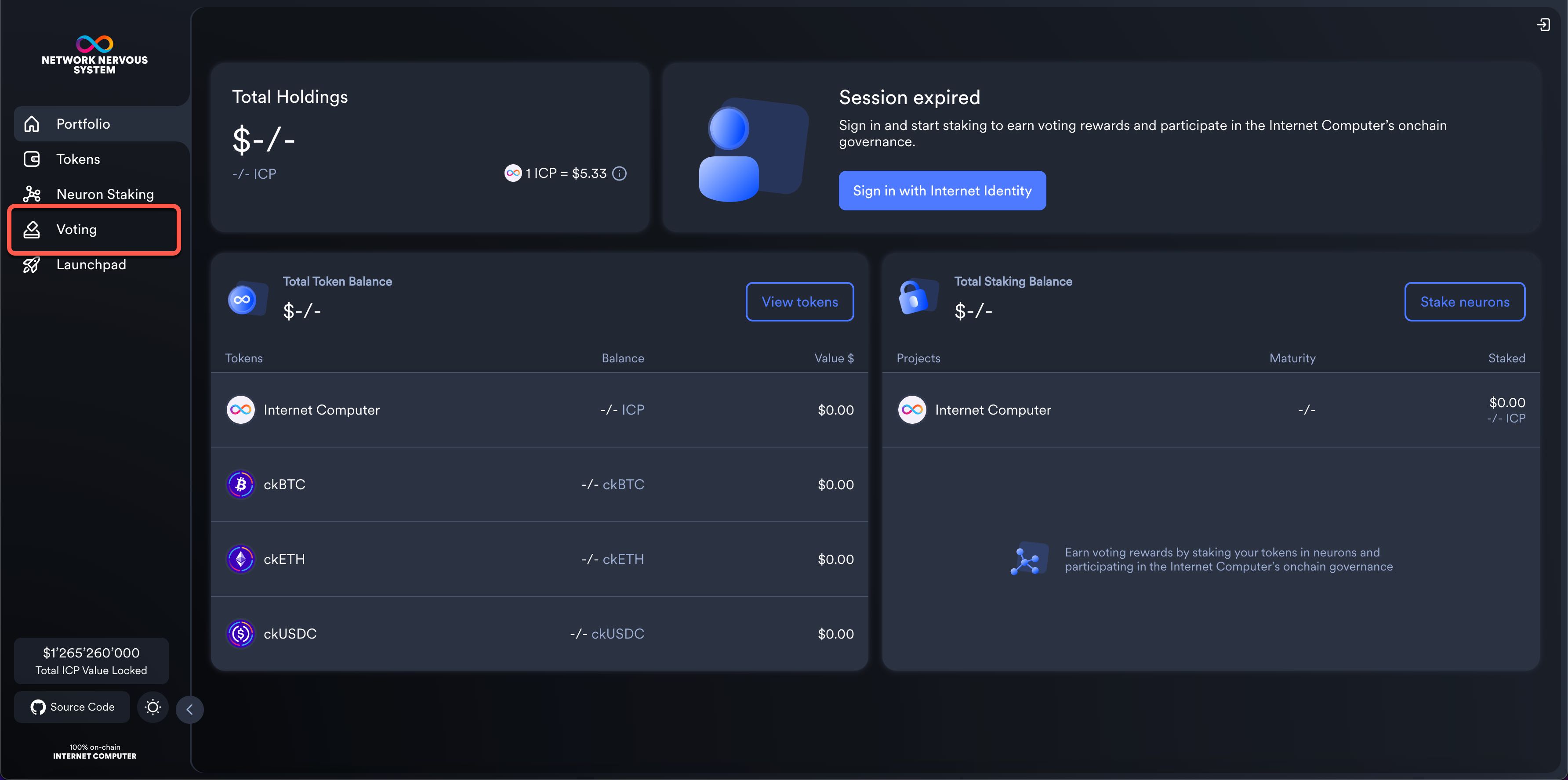
Task: Click the ckUSDC token icon
Action: click(240, 634)
